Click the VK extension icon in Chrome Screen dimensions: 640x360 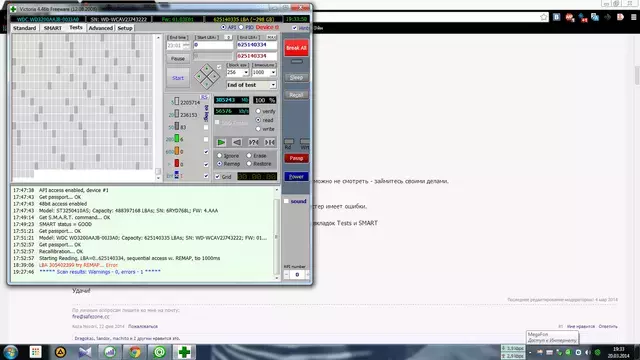click(x=556, y=17)
